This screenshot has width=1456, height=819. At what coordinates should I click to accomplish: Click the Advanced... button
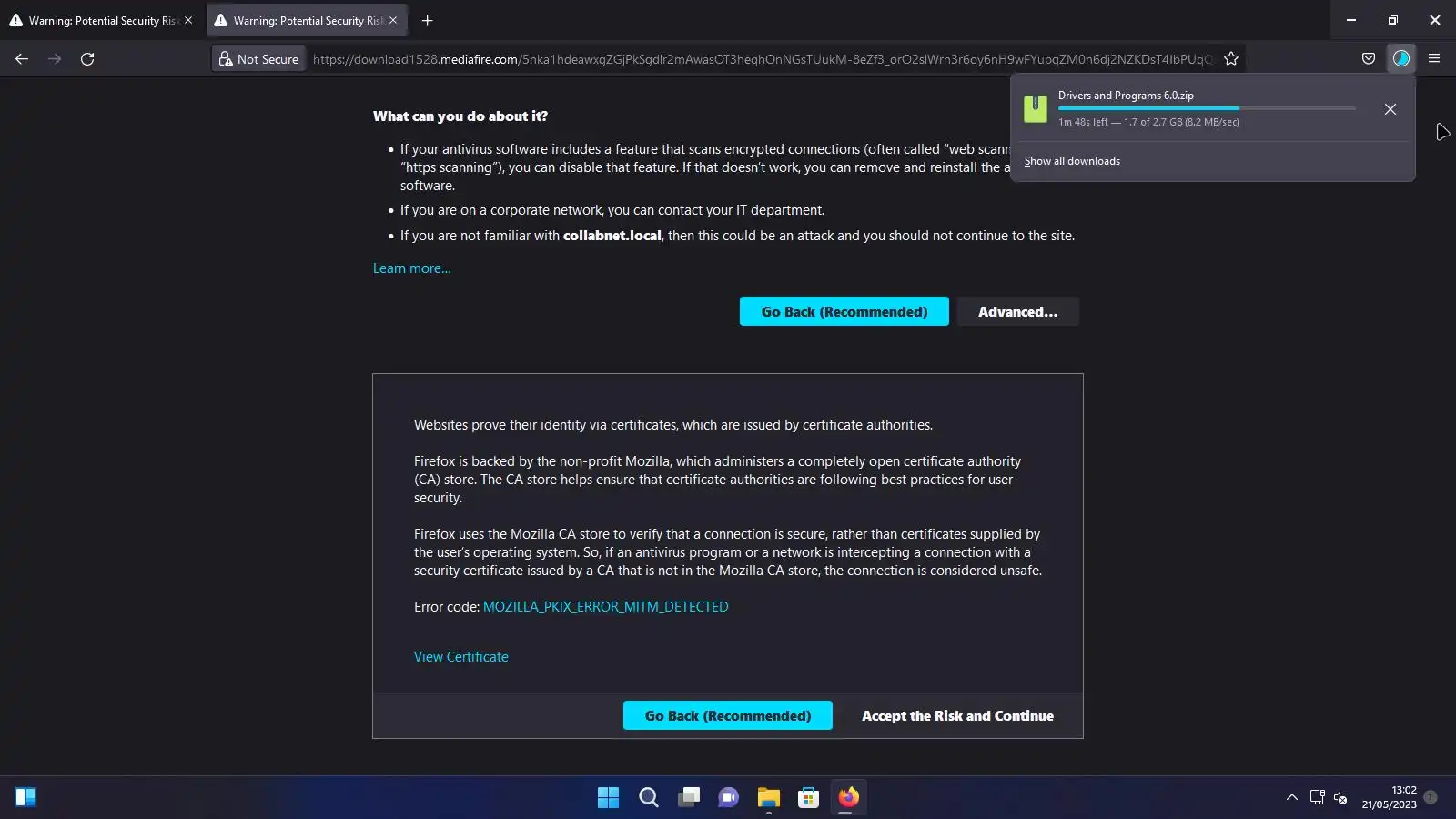tap(1018, 312)
